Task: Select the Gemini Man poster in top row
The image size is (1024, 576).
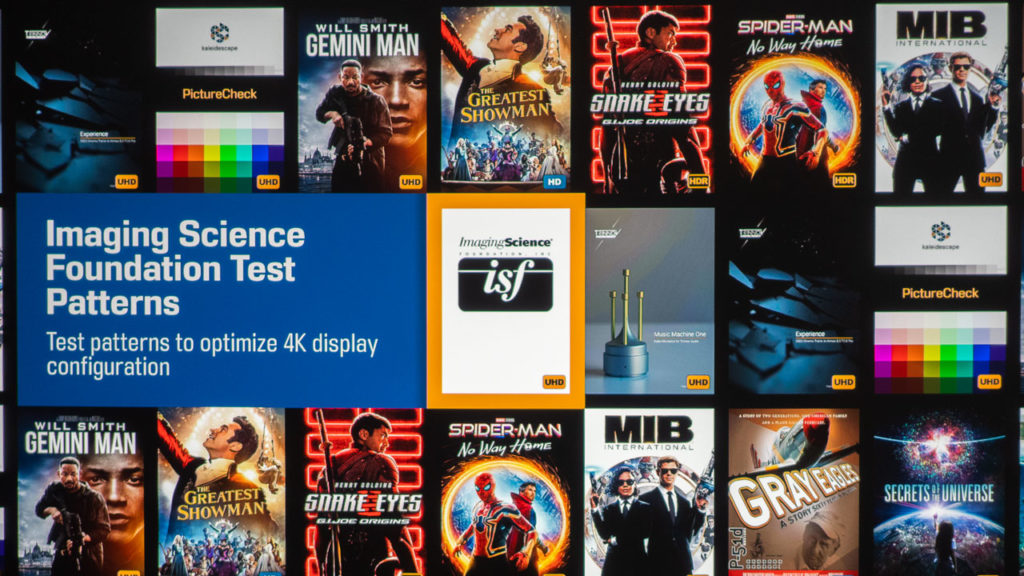Action: coord(362,100)
